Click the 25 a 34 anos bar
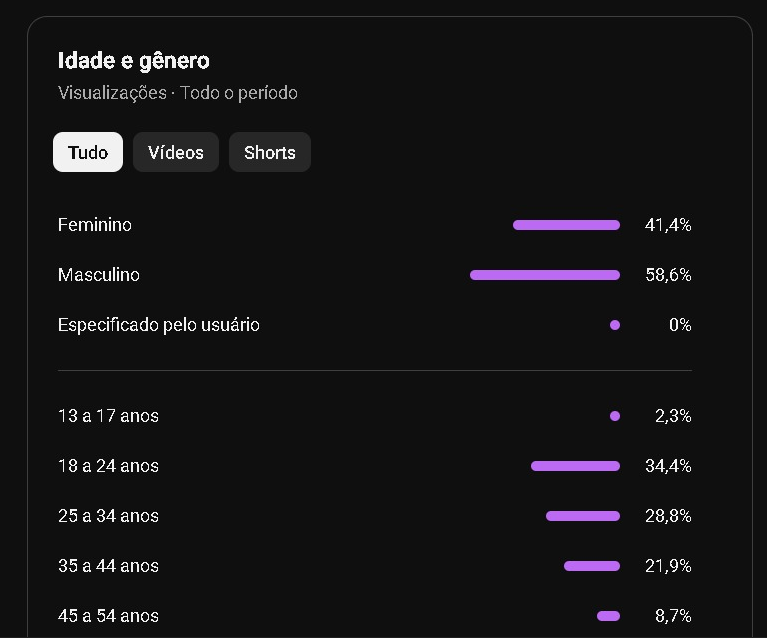Screen dimensions: 767x638 click(583, 516)
